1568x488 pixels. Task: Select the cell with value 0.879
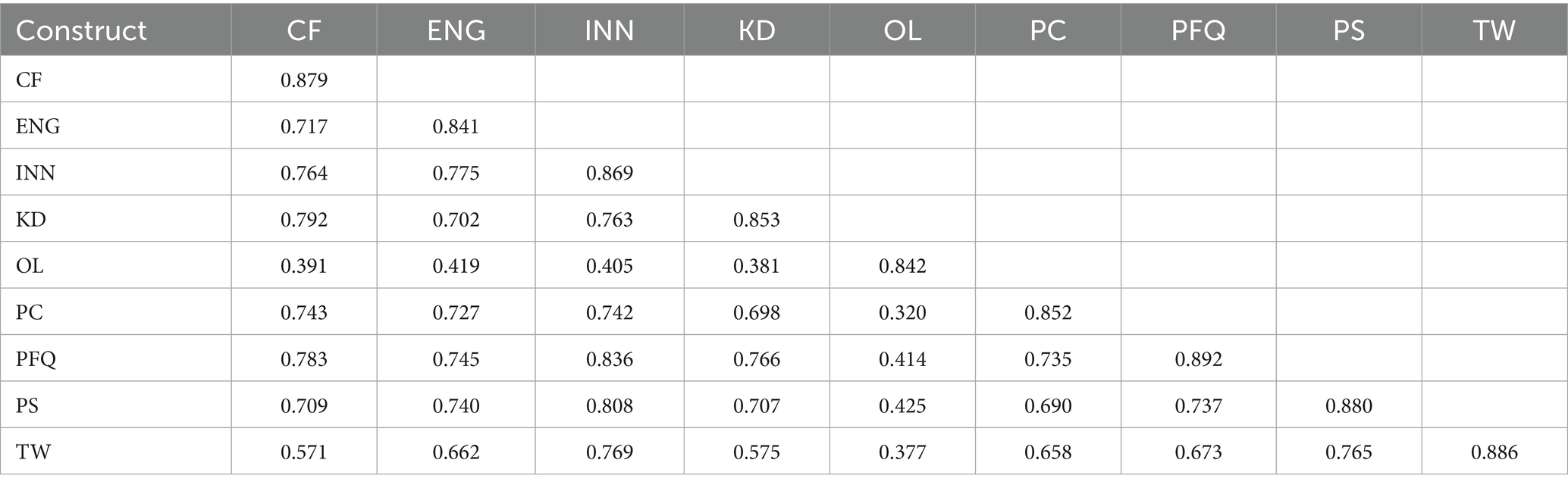(x=304, y=80)
